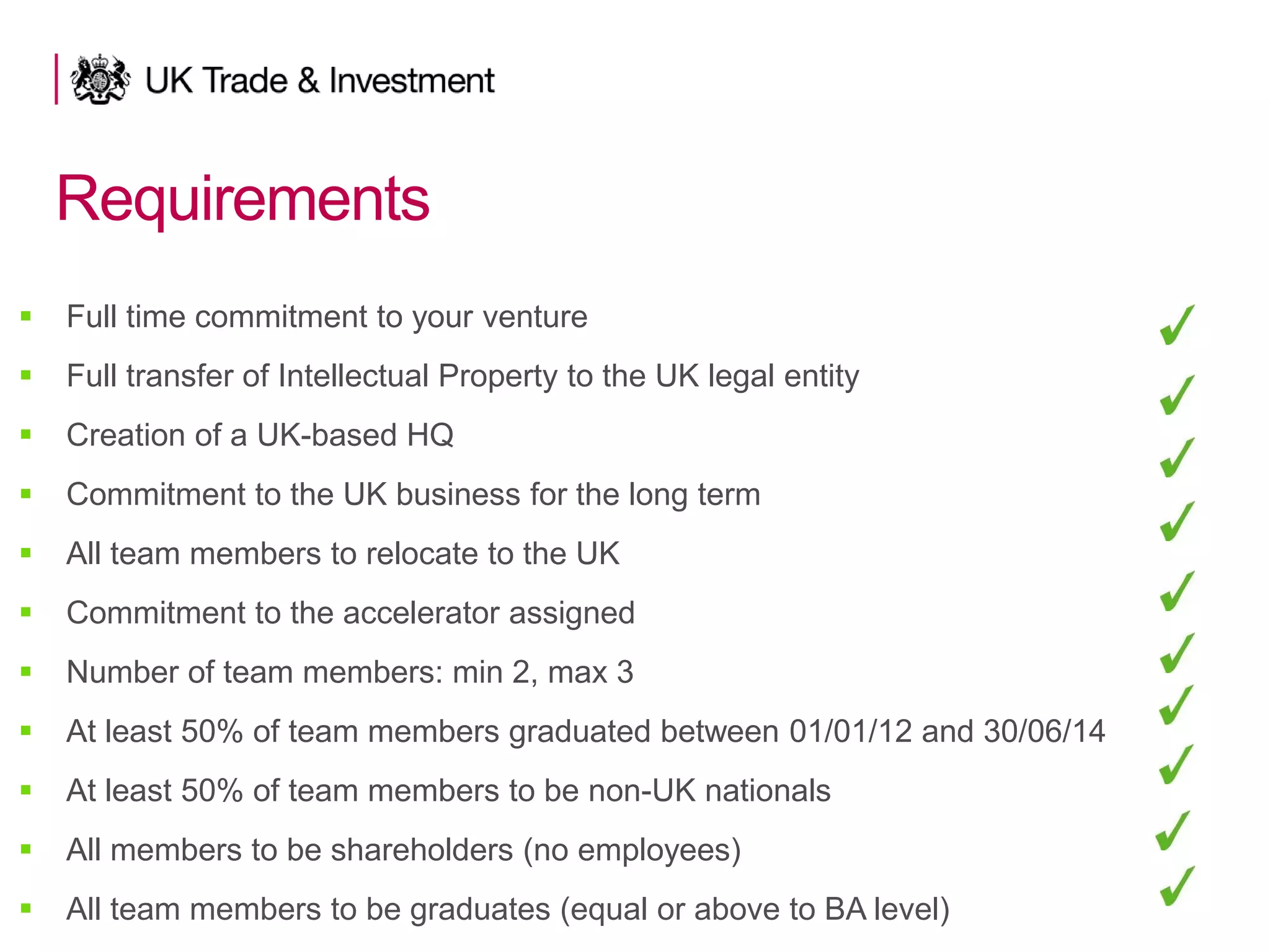The height and width of the screenshot is (952, 1270).
Task: Select bullet next to 'All members to be shareholders'
Action: tap(25, 850)
